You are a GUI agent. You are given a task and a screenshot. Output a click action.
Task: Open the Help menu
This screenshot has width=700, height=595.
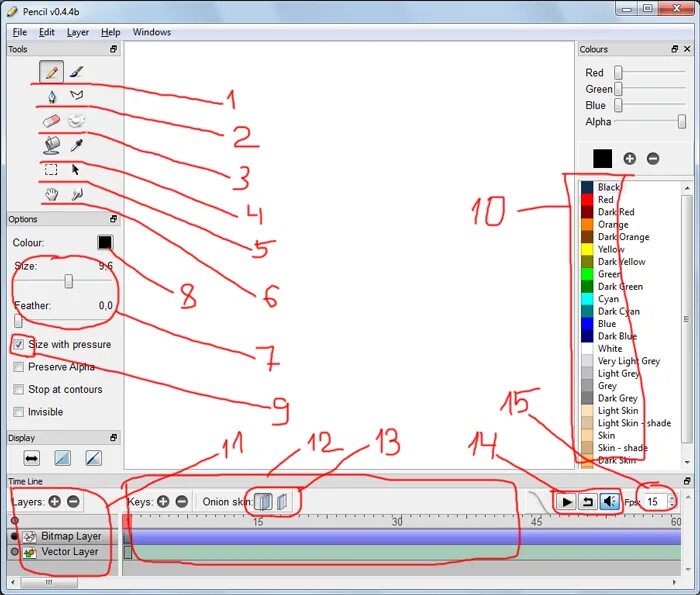click(x=110, y=32)
